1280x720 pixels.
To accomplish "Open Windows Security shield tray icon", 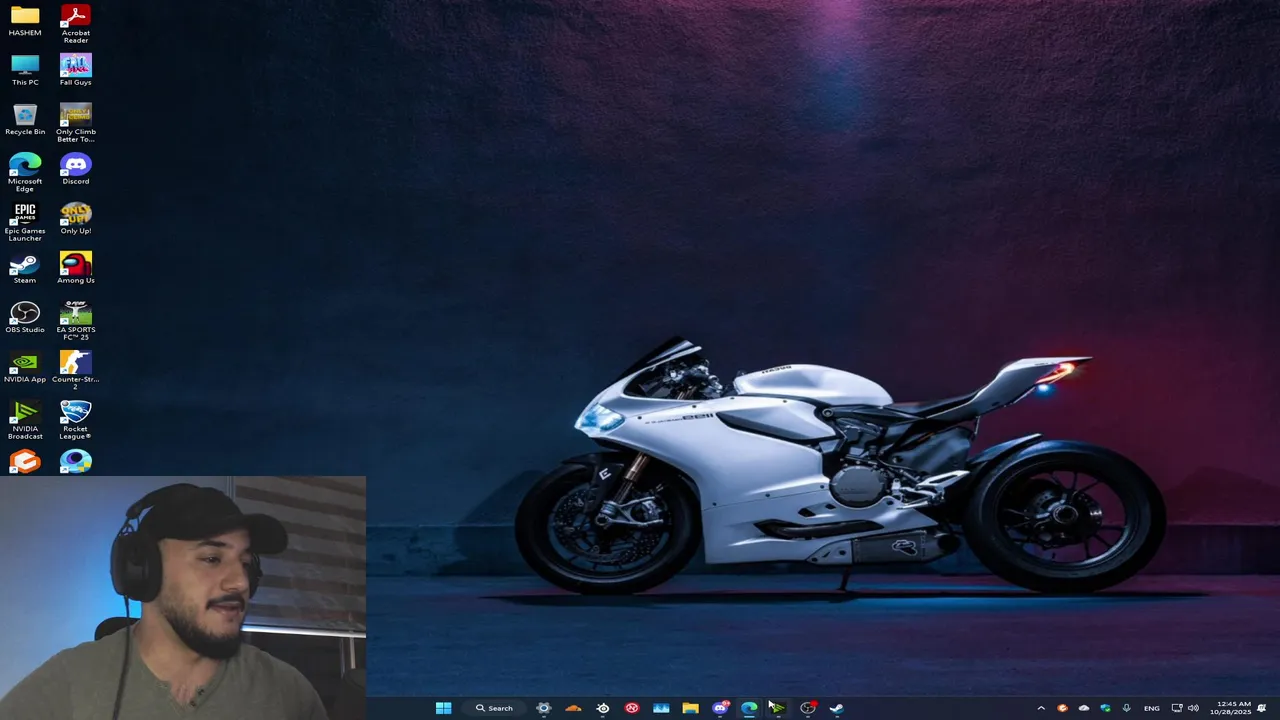I will coord(1105,708).
